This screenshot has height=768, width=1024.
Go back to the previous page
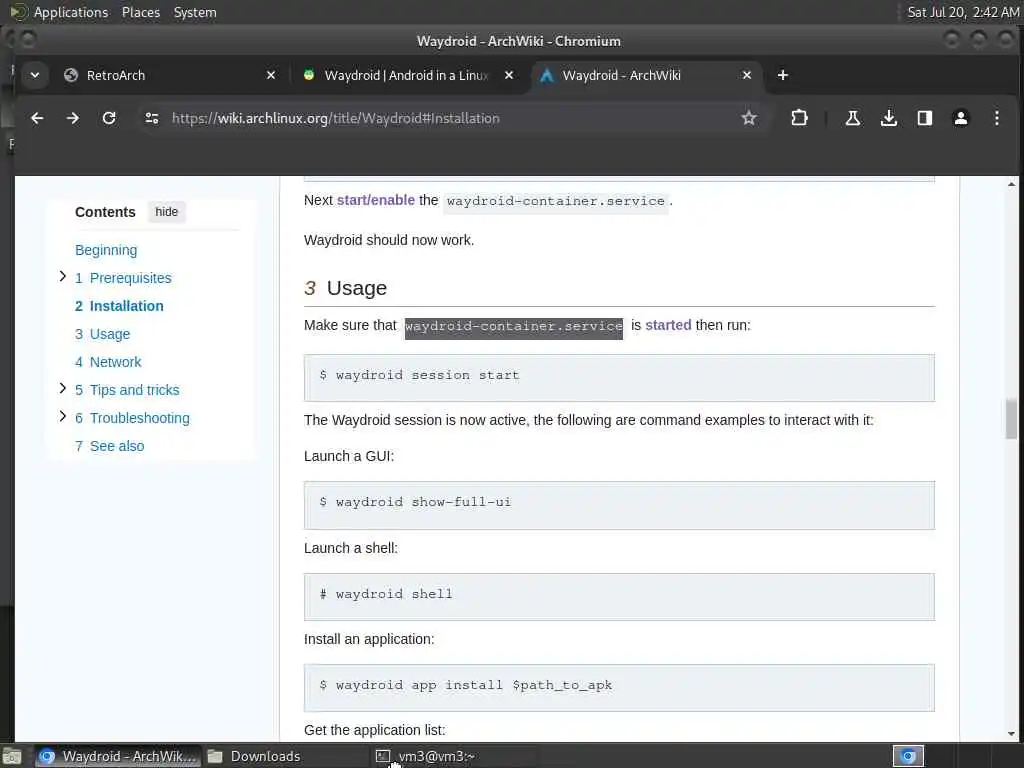pos(37,118)
